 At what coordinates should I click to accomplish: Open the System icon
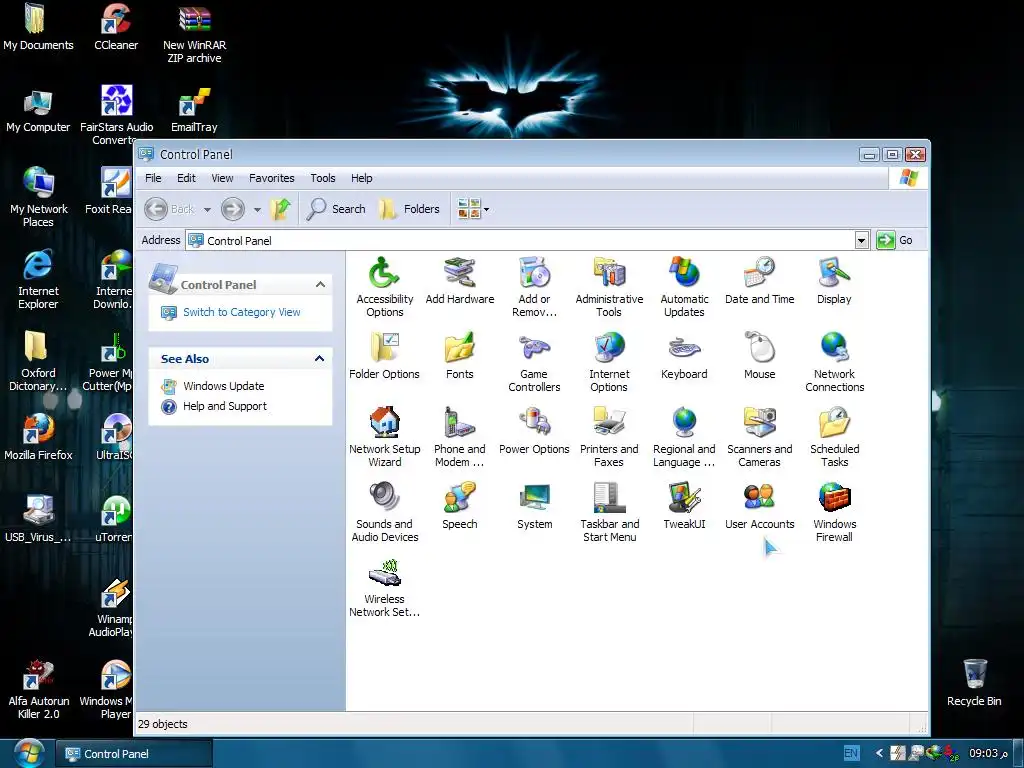pyautogui.click(x=534, y=506)
